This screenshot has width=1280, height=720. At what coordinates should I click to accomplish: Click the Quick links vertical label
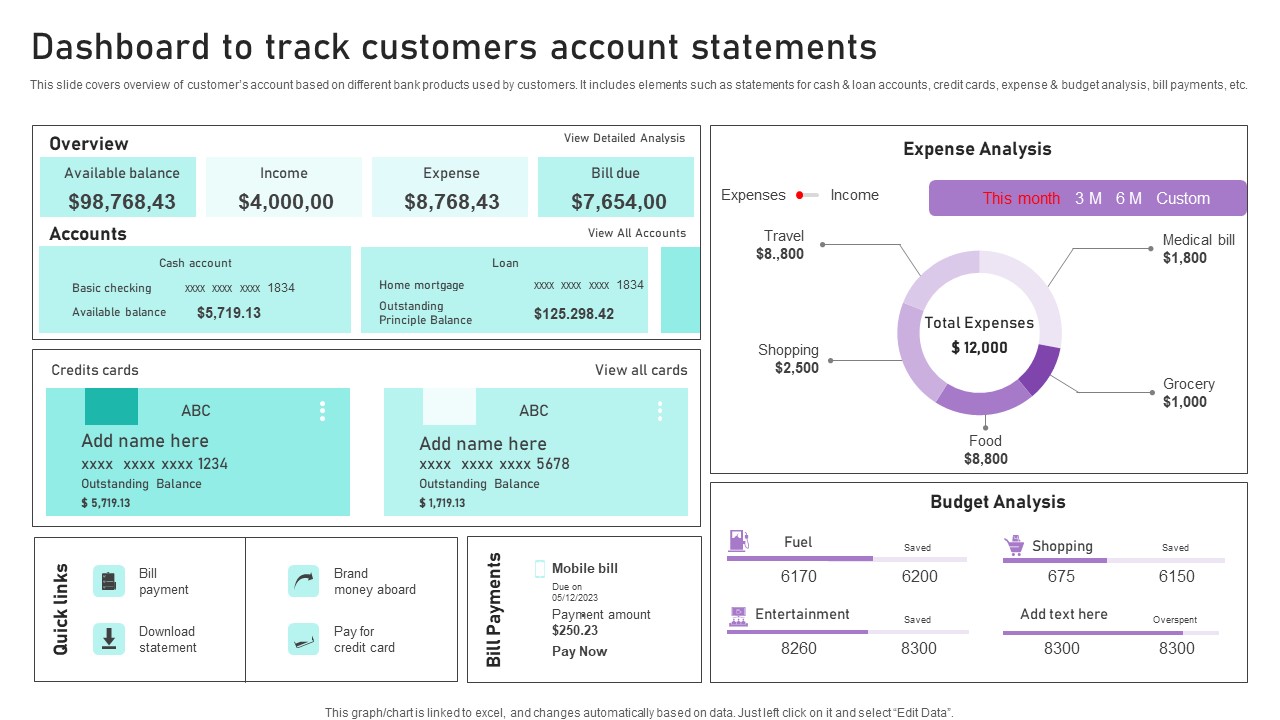click(x=61, y=609)
